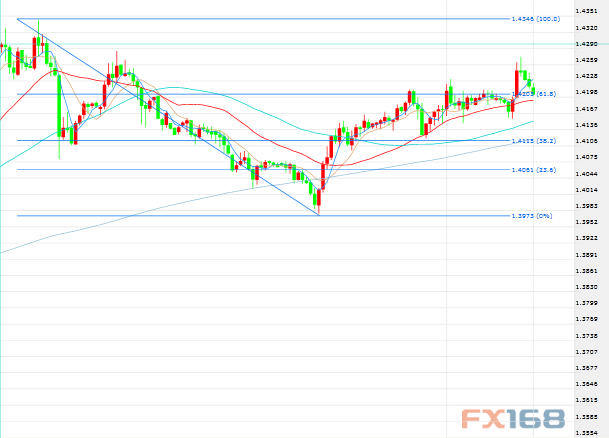The height and width of the screenshot is (438, 609).
Task: Click the 1.4167 price axis label
Action: (x=586, y=109)
